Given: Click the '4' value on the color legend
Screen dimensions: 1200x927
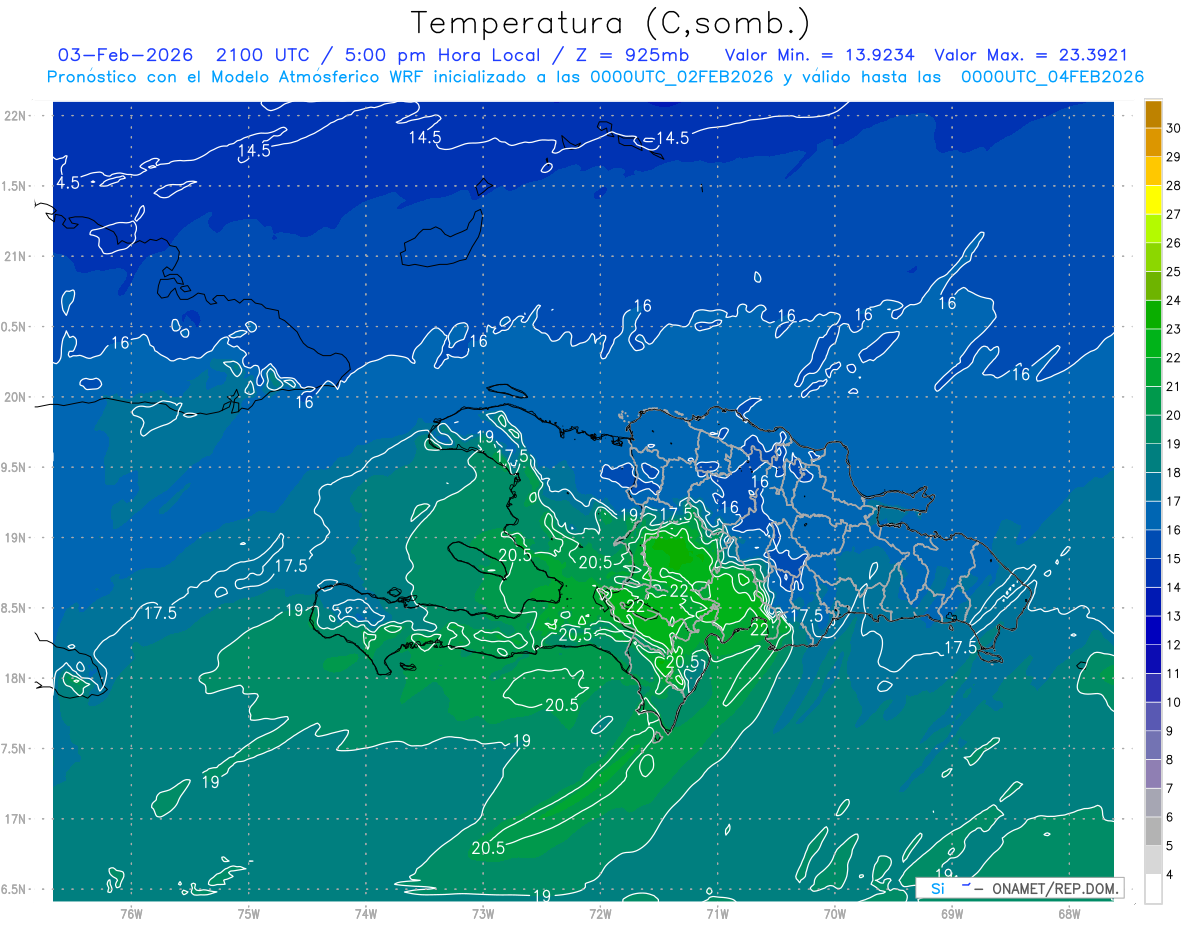Looking at the screenshot, I should point(1171,875).
